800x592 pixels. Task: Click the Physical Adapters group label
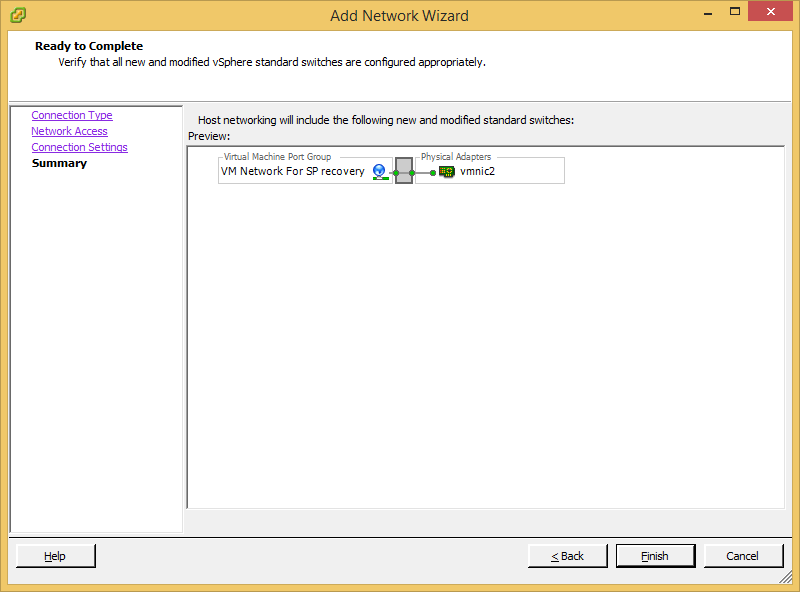tap(456, 157)
